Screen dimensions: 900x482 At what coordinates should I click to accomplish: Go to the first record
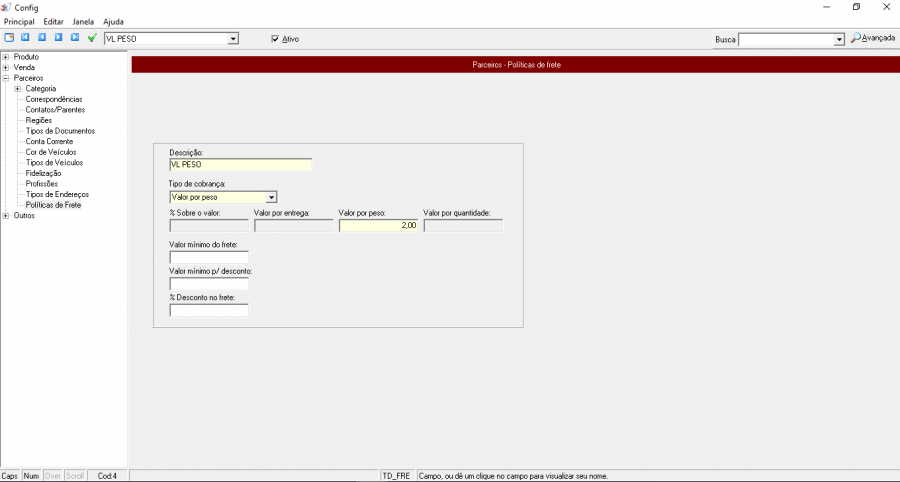click(26, 38)
